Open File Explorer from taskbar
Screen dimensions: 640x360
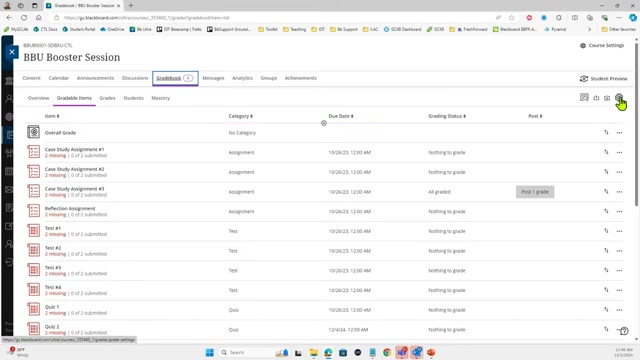pos(313,352)
